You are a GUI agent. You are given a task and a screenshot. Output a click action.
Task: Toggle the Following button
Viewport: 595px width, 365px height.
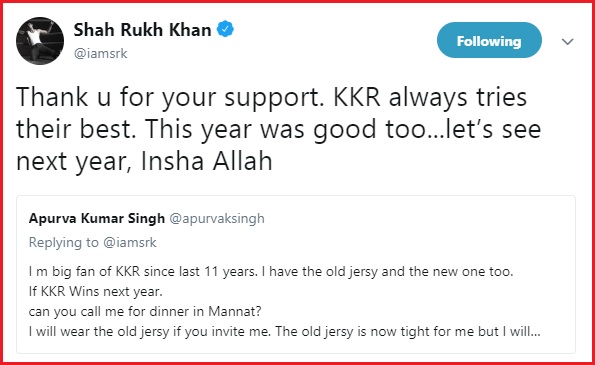(x=489, y=40)
